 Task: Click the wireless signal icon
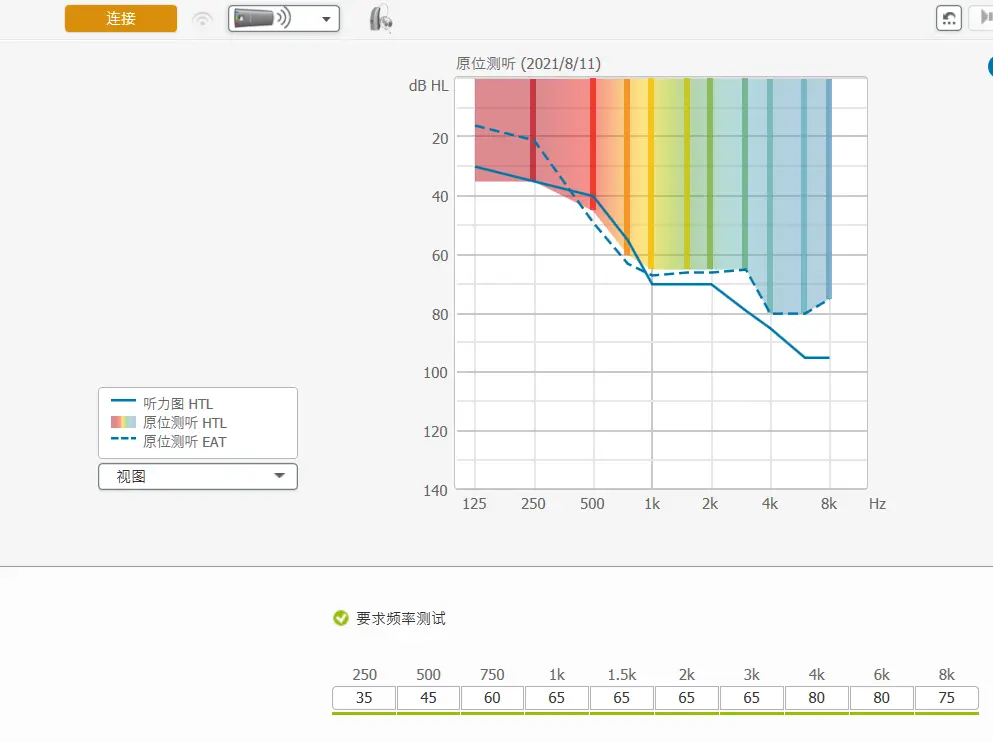[x=203, y=19]
